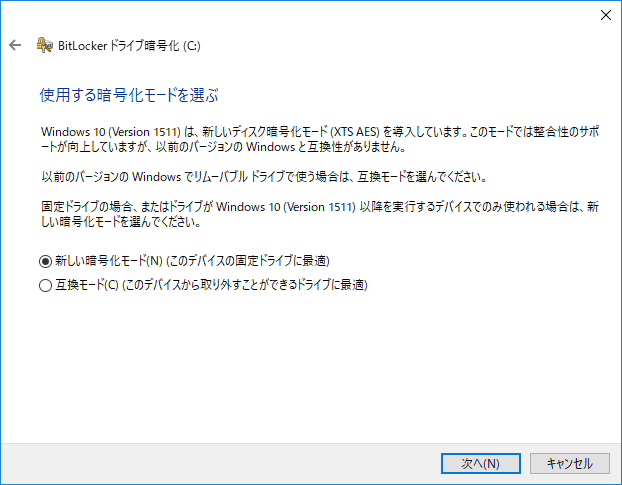
Task: Click the 互換モード(C) label text
Action: (x=86, y=285)
